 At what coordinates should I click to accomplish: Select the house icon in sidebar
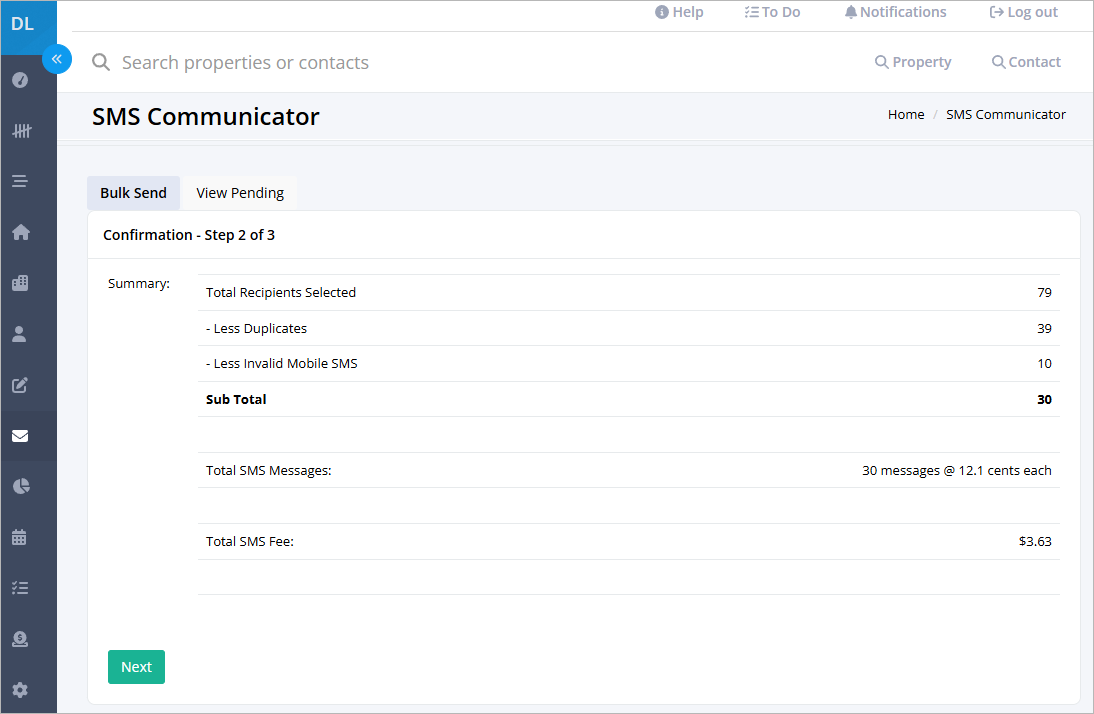click(21, 232)
